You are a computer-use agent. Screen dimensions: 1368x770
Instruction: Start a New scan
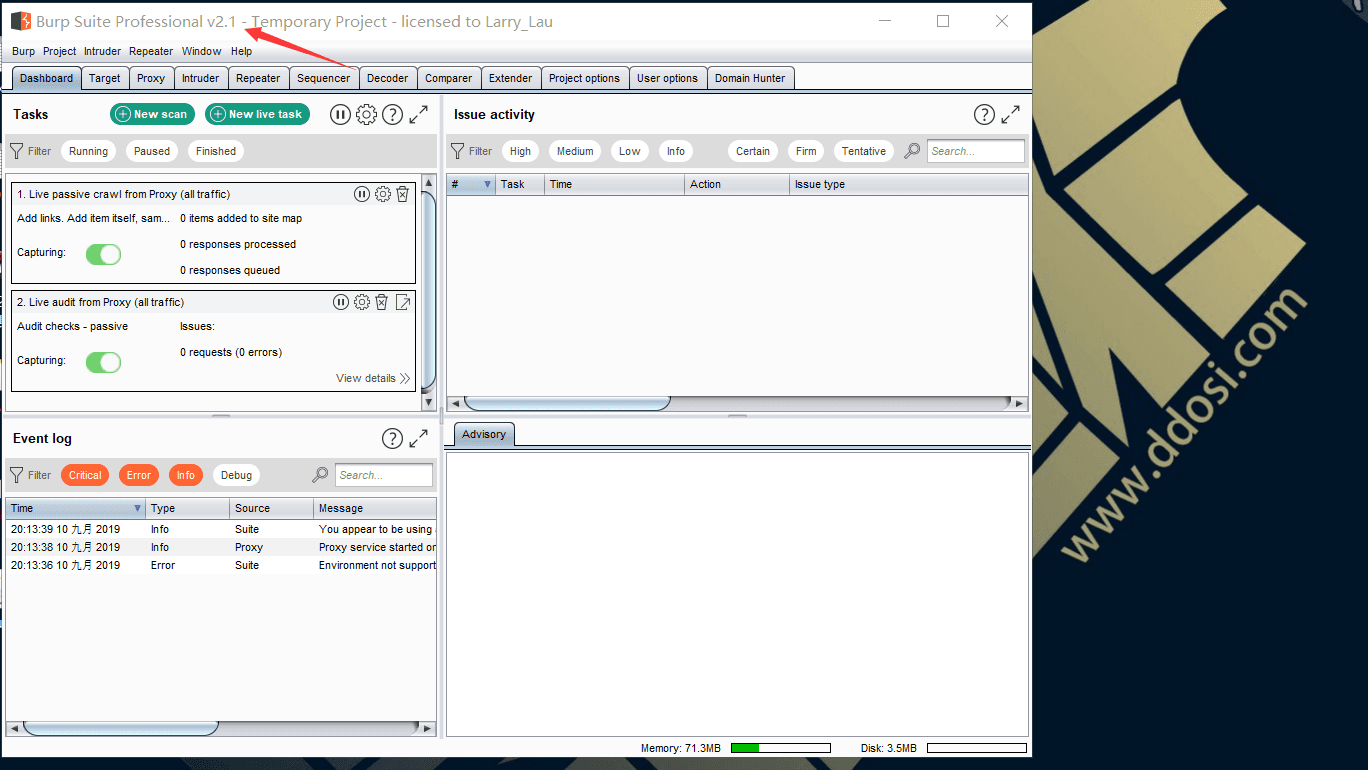point(152,114)
